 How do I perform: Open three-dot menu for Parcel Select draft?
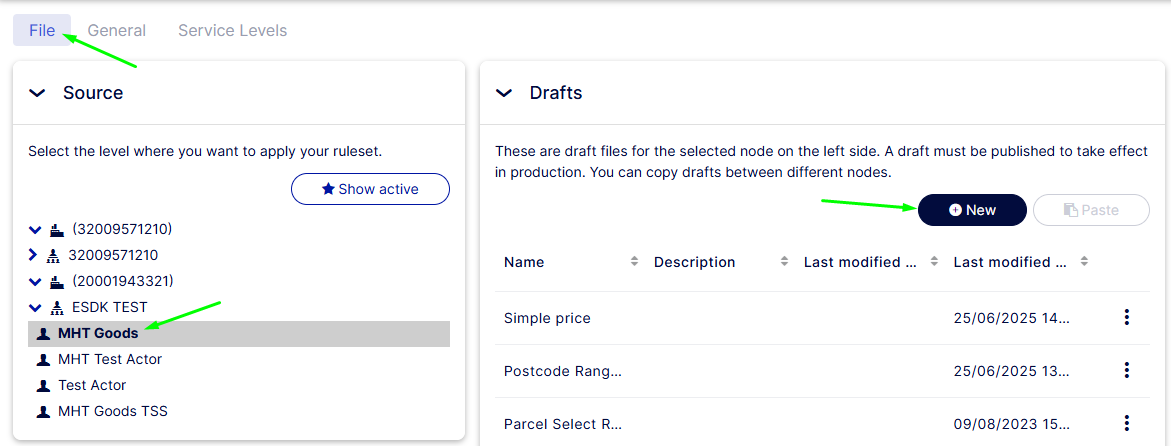click(1126, 423)
